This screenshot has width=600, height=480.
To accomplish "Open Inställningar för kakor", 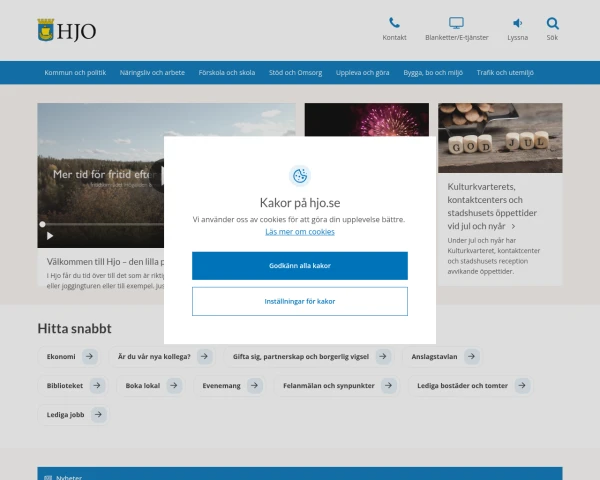I will pos(300,301).
